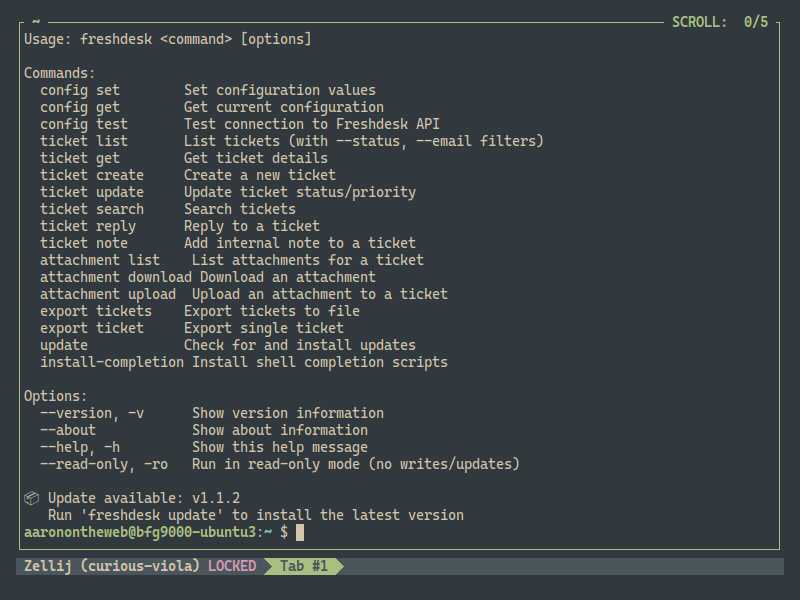
Task: Click the SCROLL: 0/5 indicator
Action: [720, 22]
